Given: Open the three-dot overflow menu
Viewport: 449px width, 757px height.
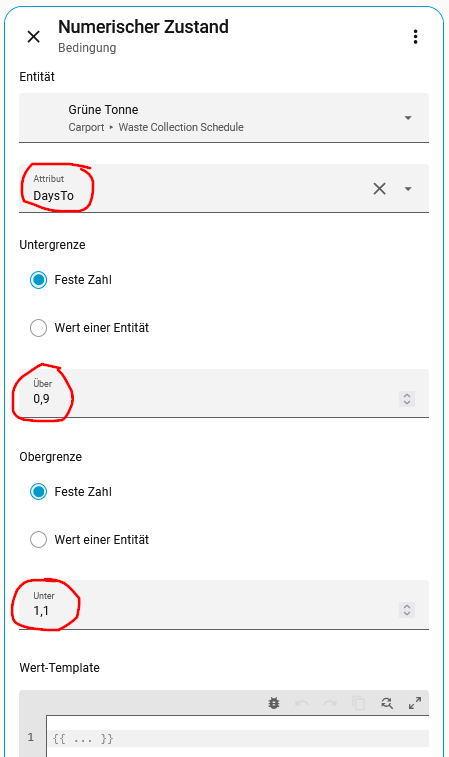Looking at the screenshot, I should 415,37.
